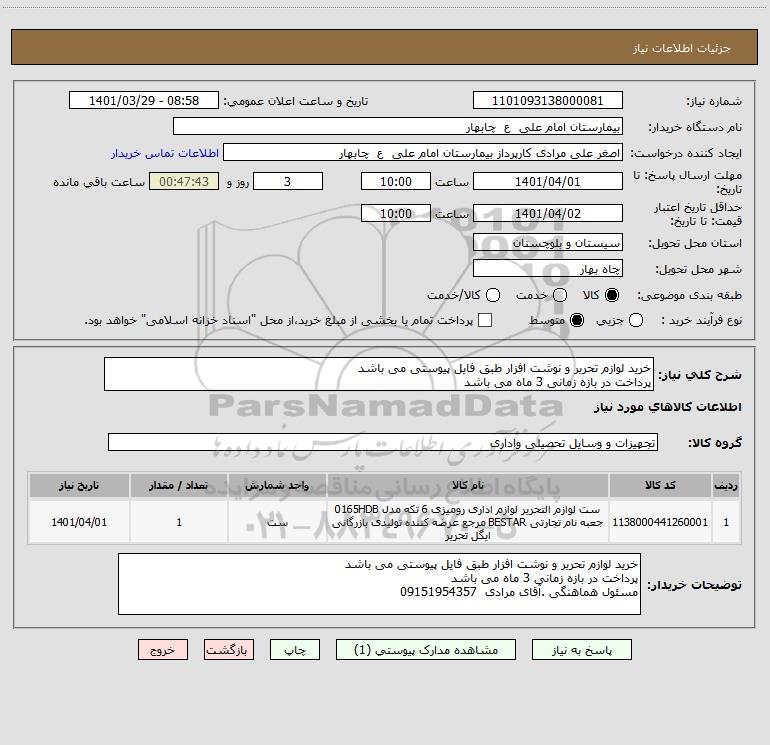770x745 pixels.
Task: Click the توضیحات خریدار text area
Action: (379, 584)
